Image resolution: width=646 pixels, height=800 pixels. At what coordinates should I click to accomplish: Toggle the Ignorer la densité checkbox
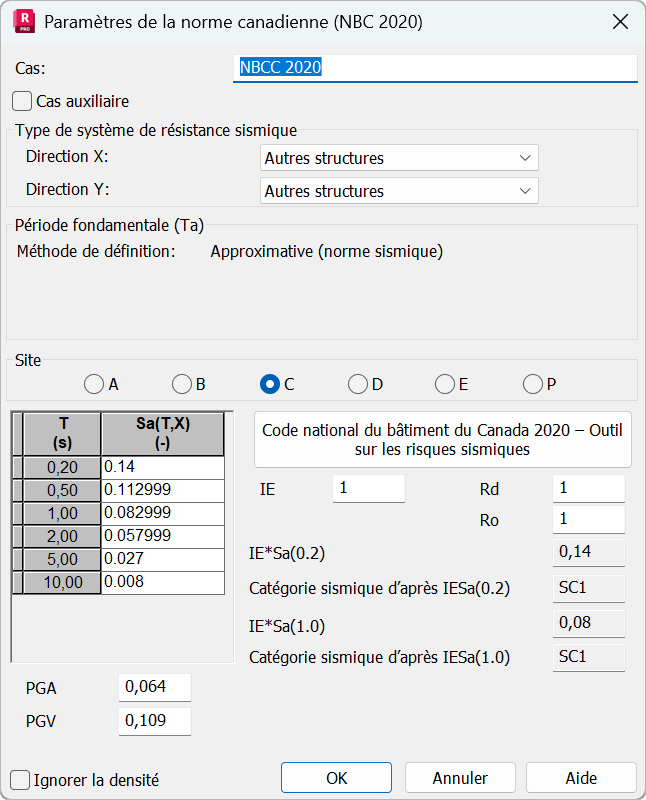pos(20,780)
